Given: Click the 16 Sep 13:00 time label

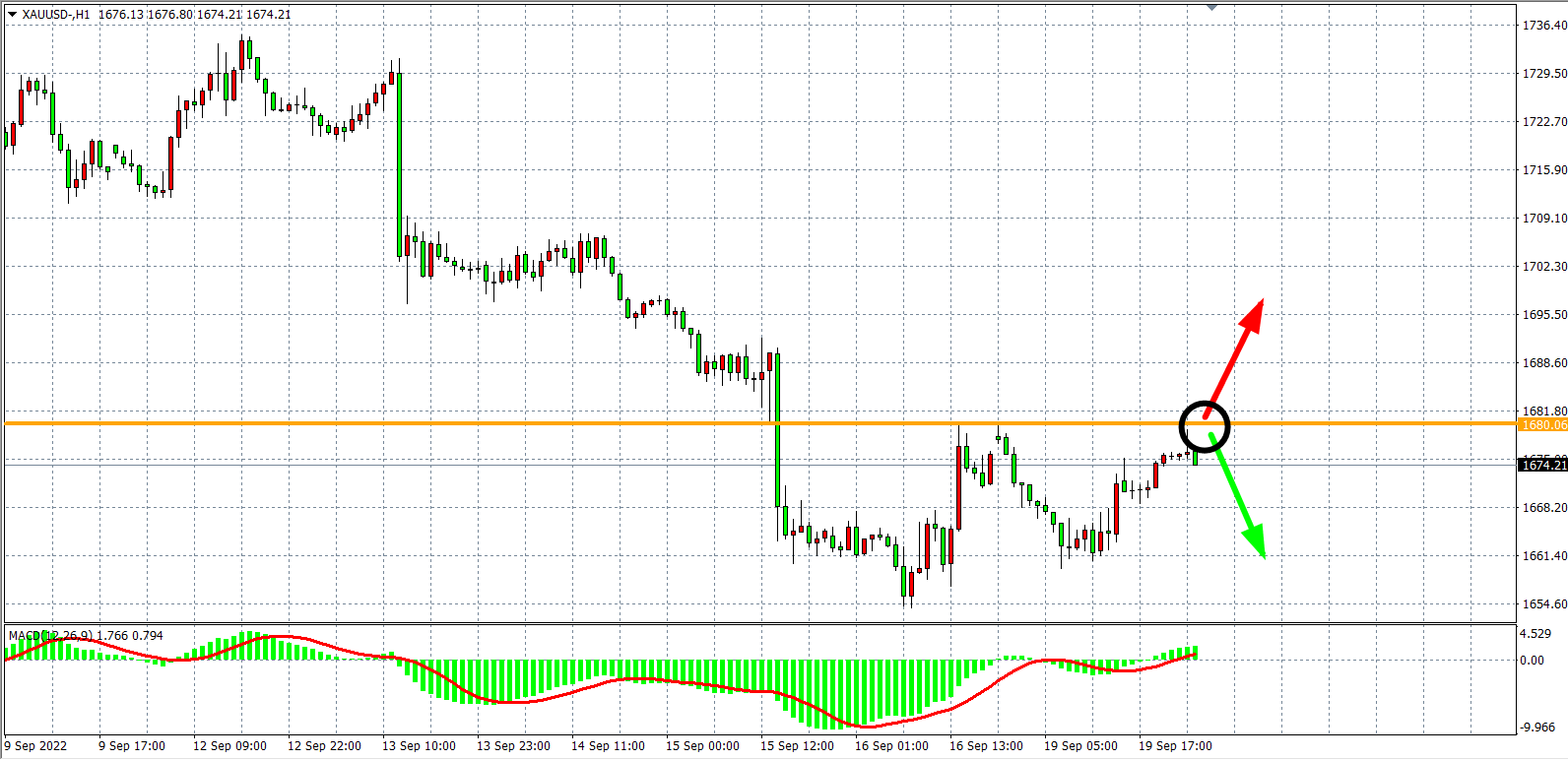Looking at the screenshot, I should click(x=986, y=746).
